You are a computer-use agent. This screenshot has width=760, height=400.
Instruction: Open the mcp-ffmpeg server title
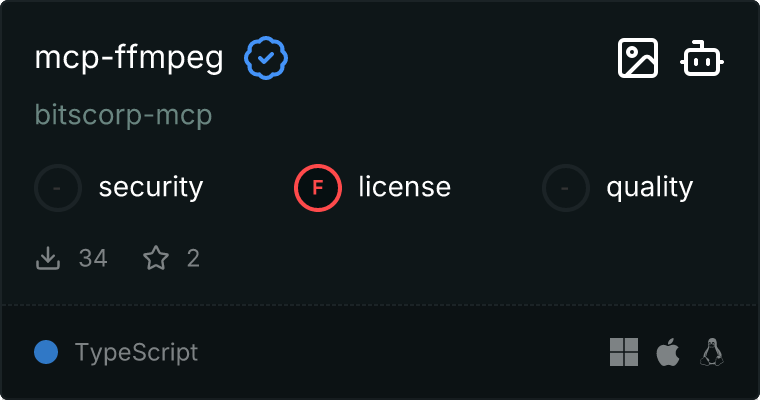point(130,59)
